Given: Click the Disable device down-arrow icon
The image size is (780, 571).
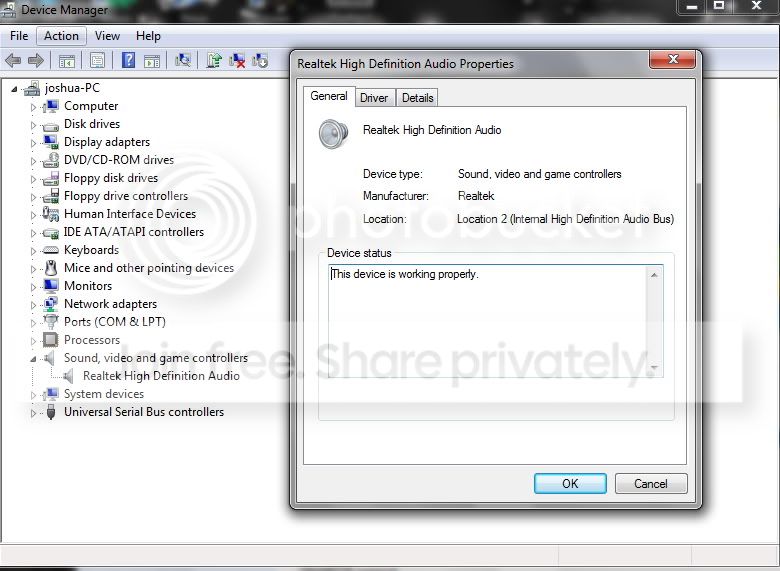Looking at the screenshot, I should (x=260, y=61).
